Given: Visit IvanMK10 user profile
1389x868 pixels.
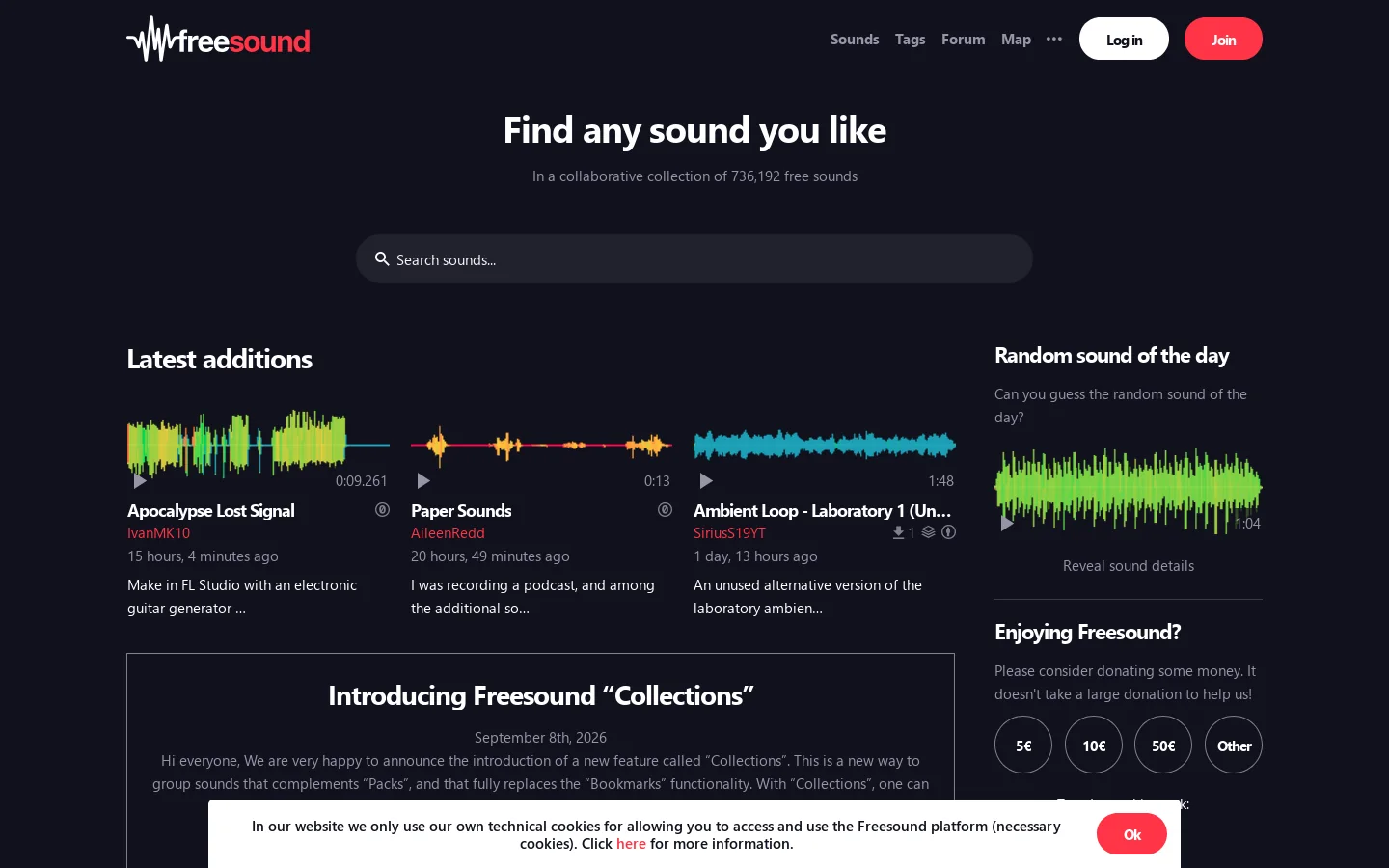Looking at the screenshot, I should (158, 533).
